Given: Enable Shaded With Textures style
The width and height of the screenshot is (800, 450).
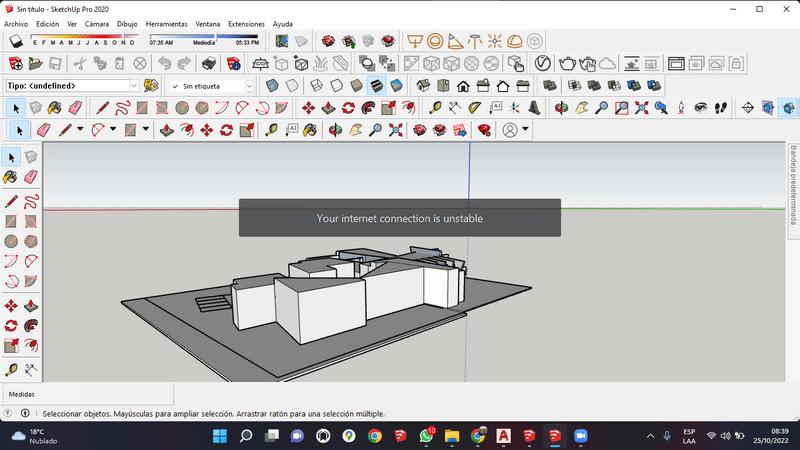Looking at the screenshot, I should [377, 86].
